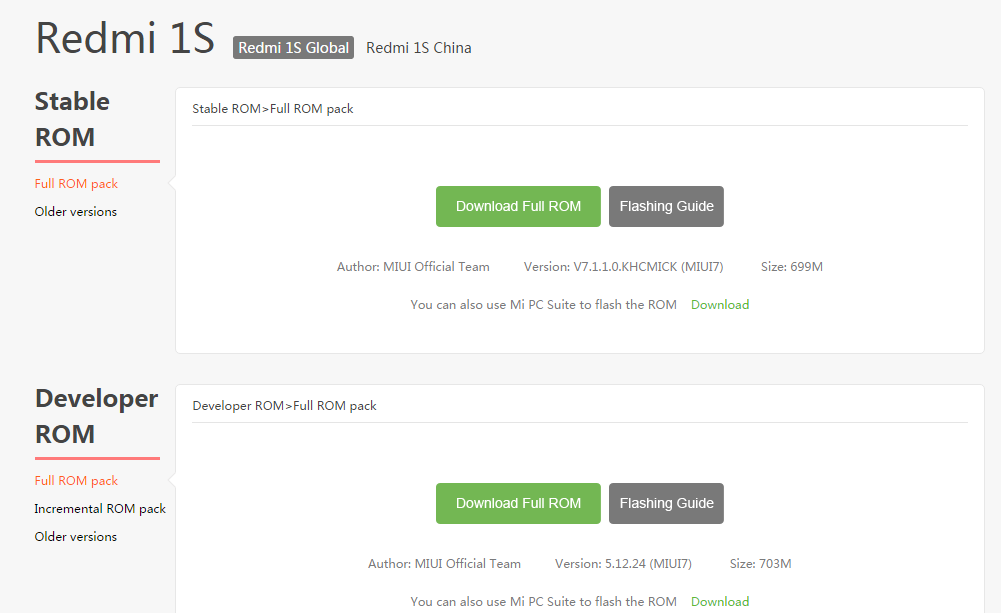Click the 'You can also use Mi PC Suite' text in the Developer section

point(543,602)
